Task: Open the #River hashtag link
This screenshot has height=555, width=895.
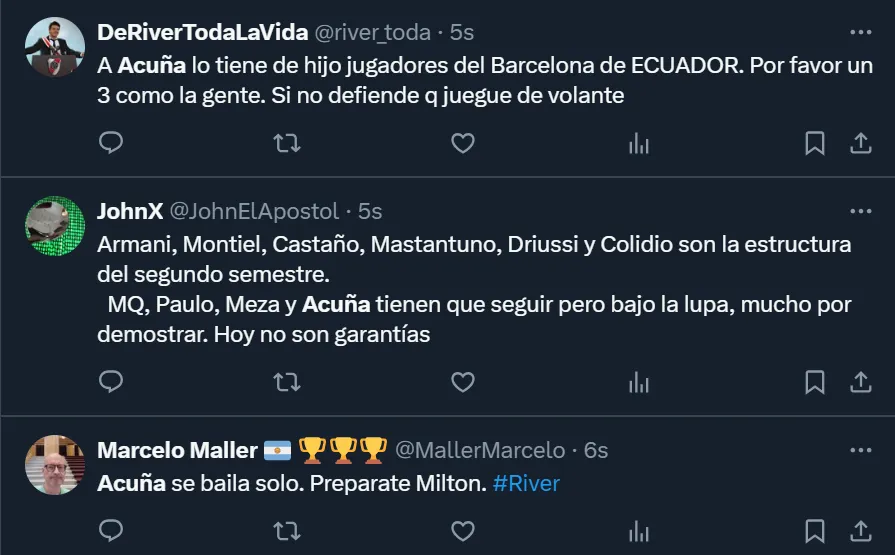Action: point(526,484)
